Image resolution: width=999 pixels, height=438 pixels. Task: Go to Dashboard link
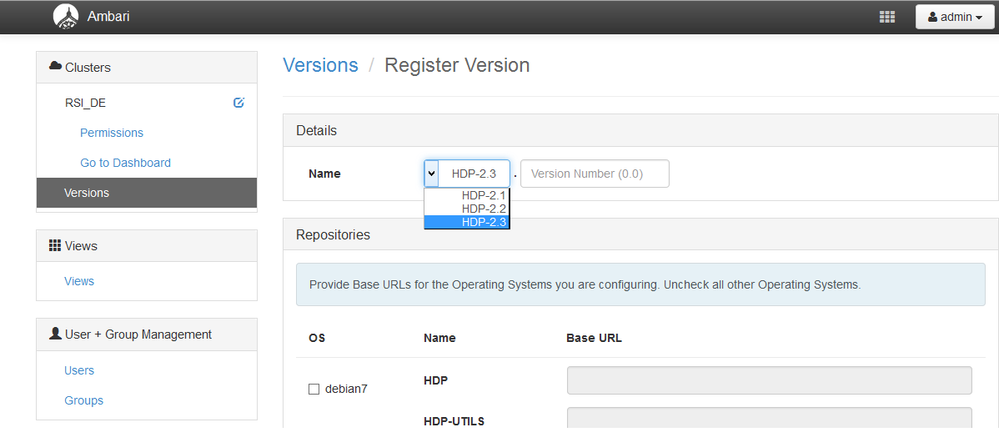click(125, 163)
